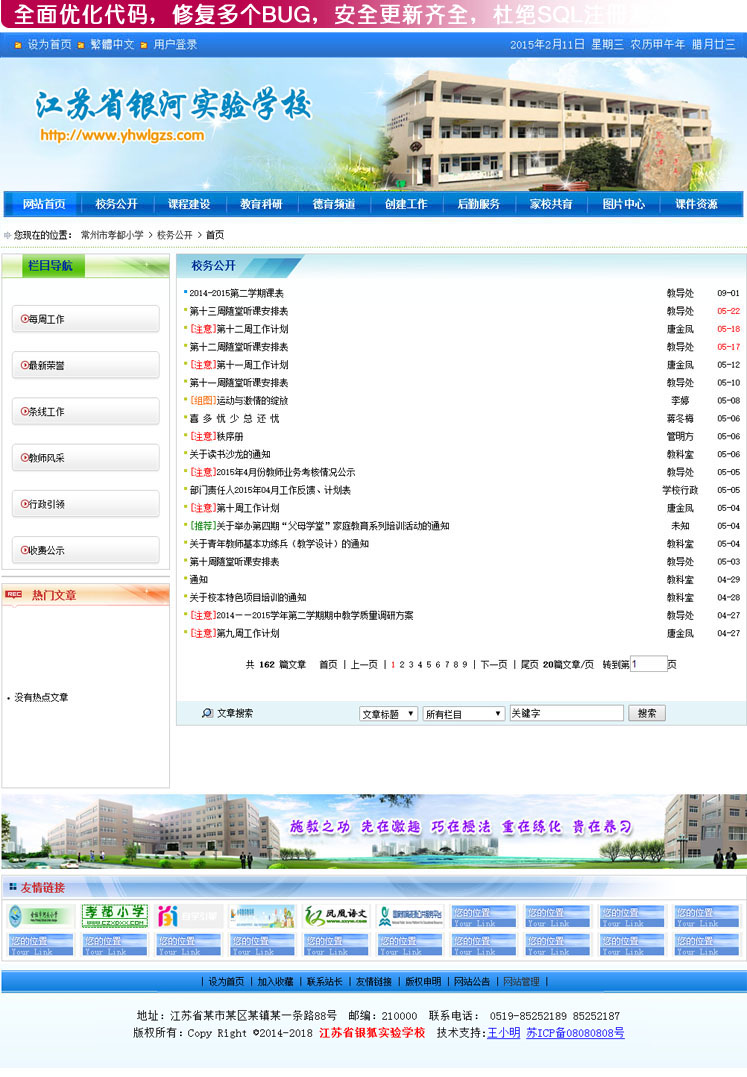
Task: Open the 课件资源 navigation tab
Action: coord(696,204)
